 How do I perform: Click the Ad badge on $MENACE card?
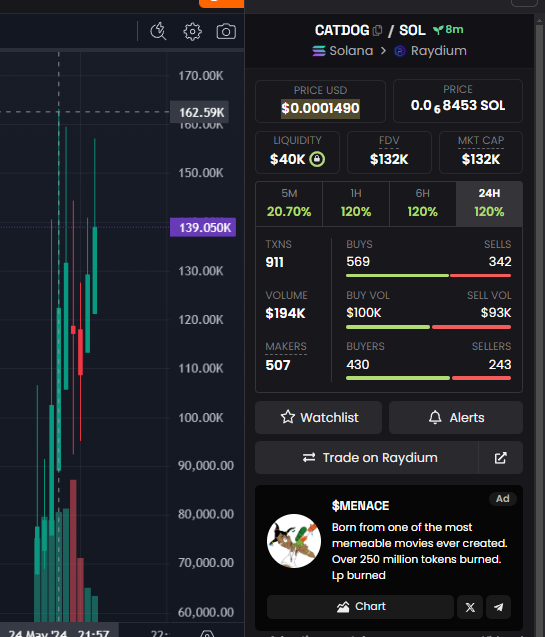click(502, 499)
